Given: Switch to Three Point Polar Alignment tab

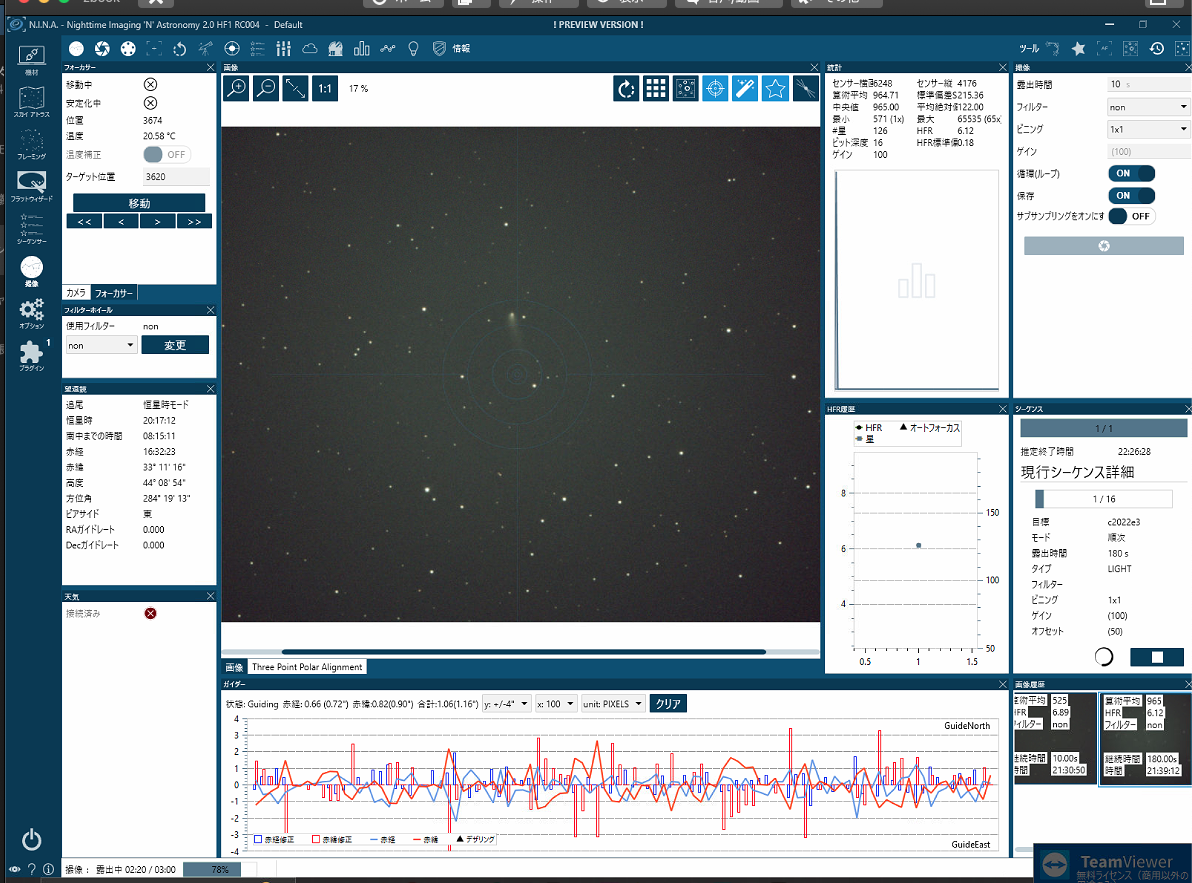Looking at the screenshot, I should coord(307,667).
